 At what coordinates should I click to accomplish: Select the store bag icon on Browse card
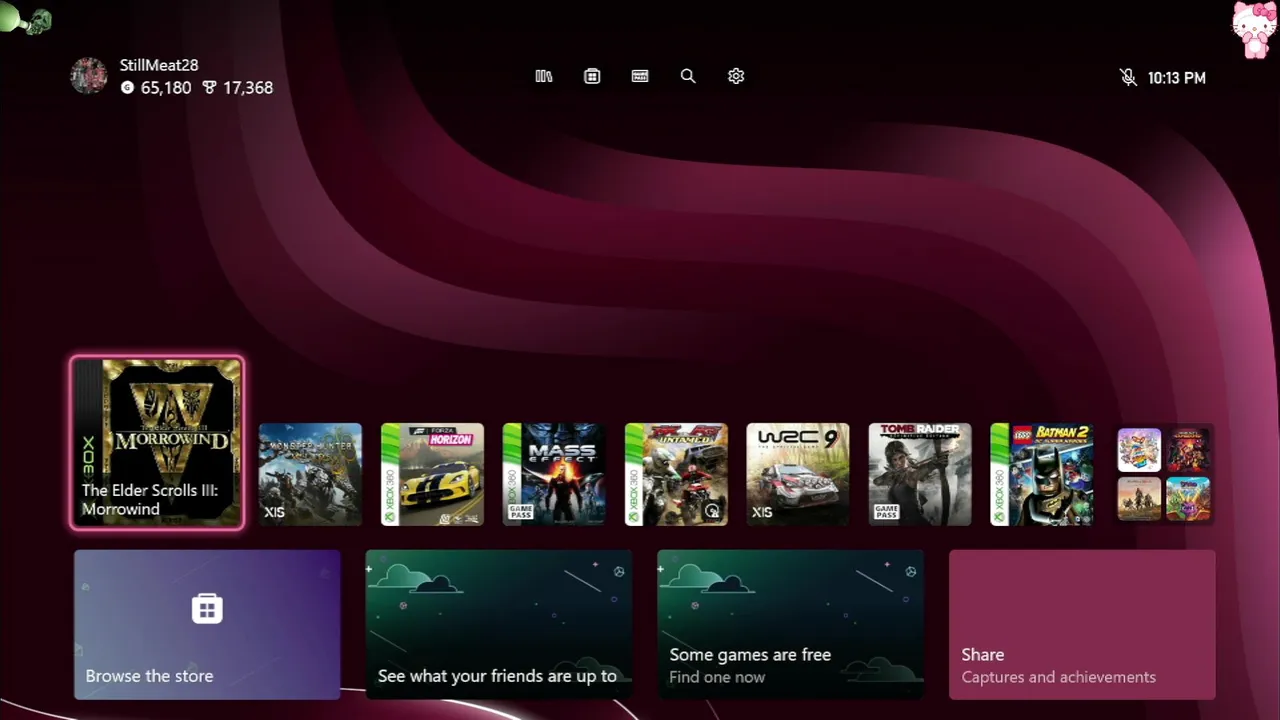(207, 608)
